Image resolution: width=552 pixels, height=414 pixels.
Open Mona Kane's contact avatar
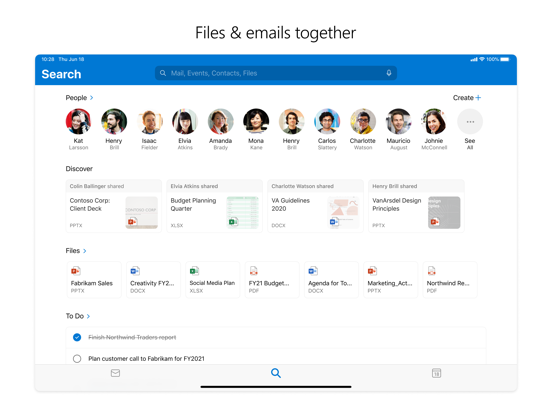256,121
